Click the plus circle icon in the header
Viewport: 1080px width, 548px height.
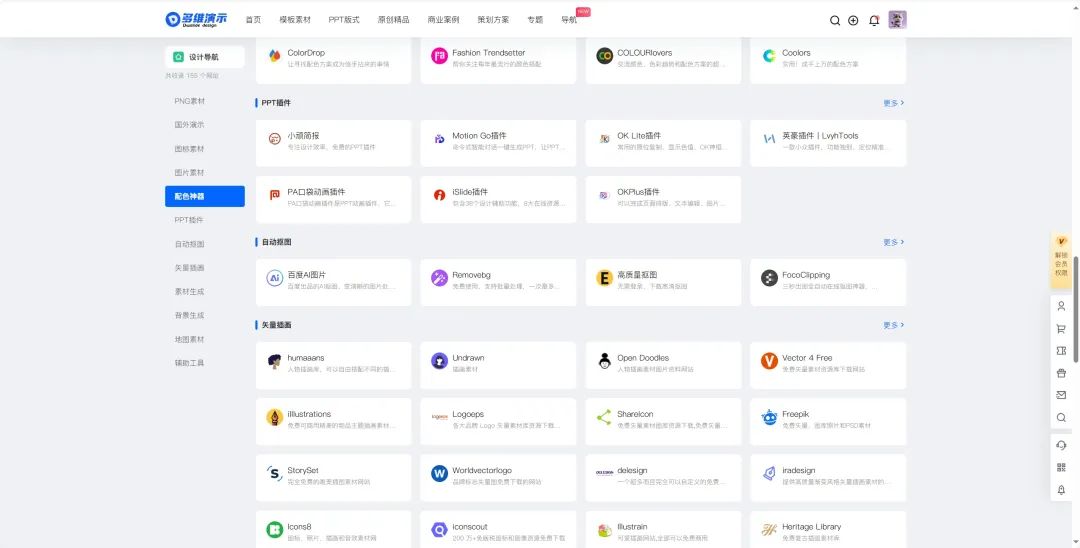[853, 20]
